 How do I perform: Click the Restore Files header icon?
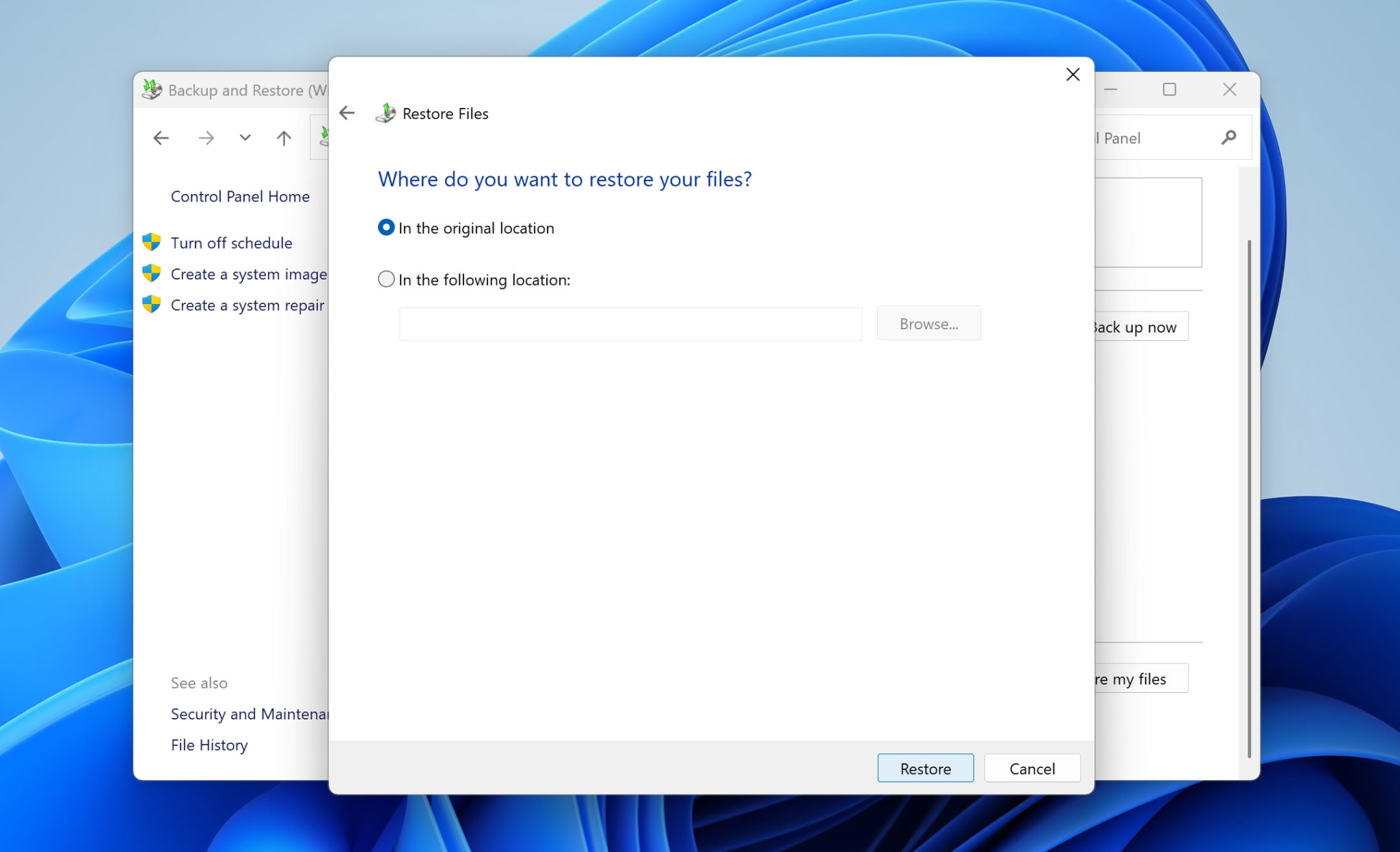click(x=387, y=113)
